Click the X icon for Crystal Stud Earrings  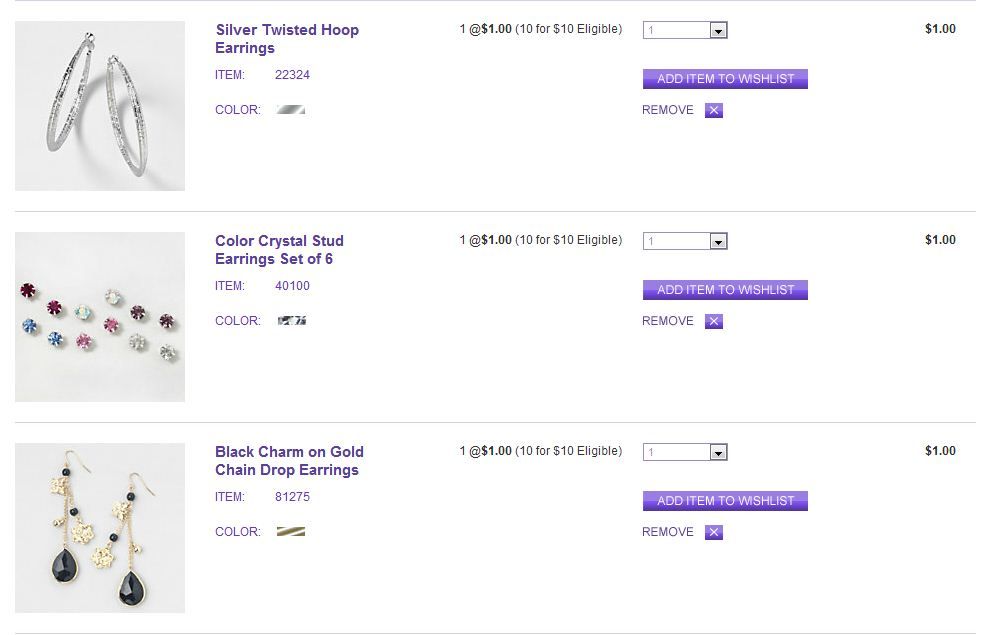(x=714, y=322)
